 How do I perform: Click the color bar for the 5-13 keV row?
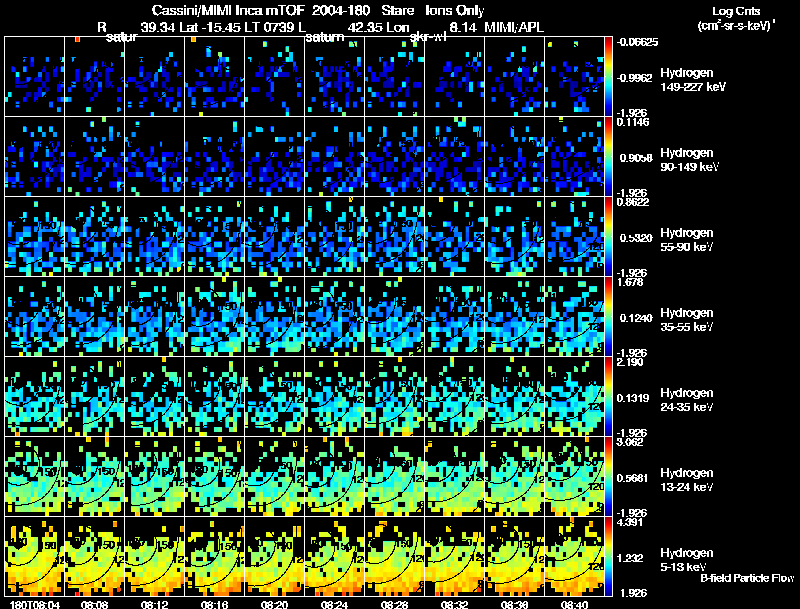tap(608, 557)
